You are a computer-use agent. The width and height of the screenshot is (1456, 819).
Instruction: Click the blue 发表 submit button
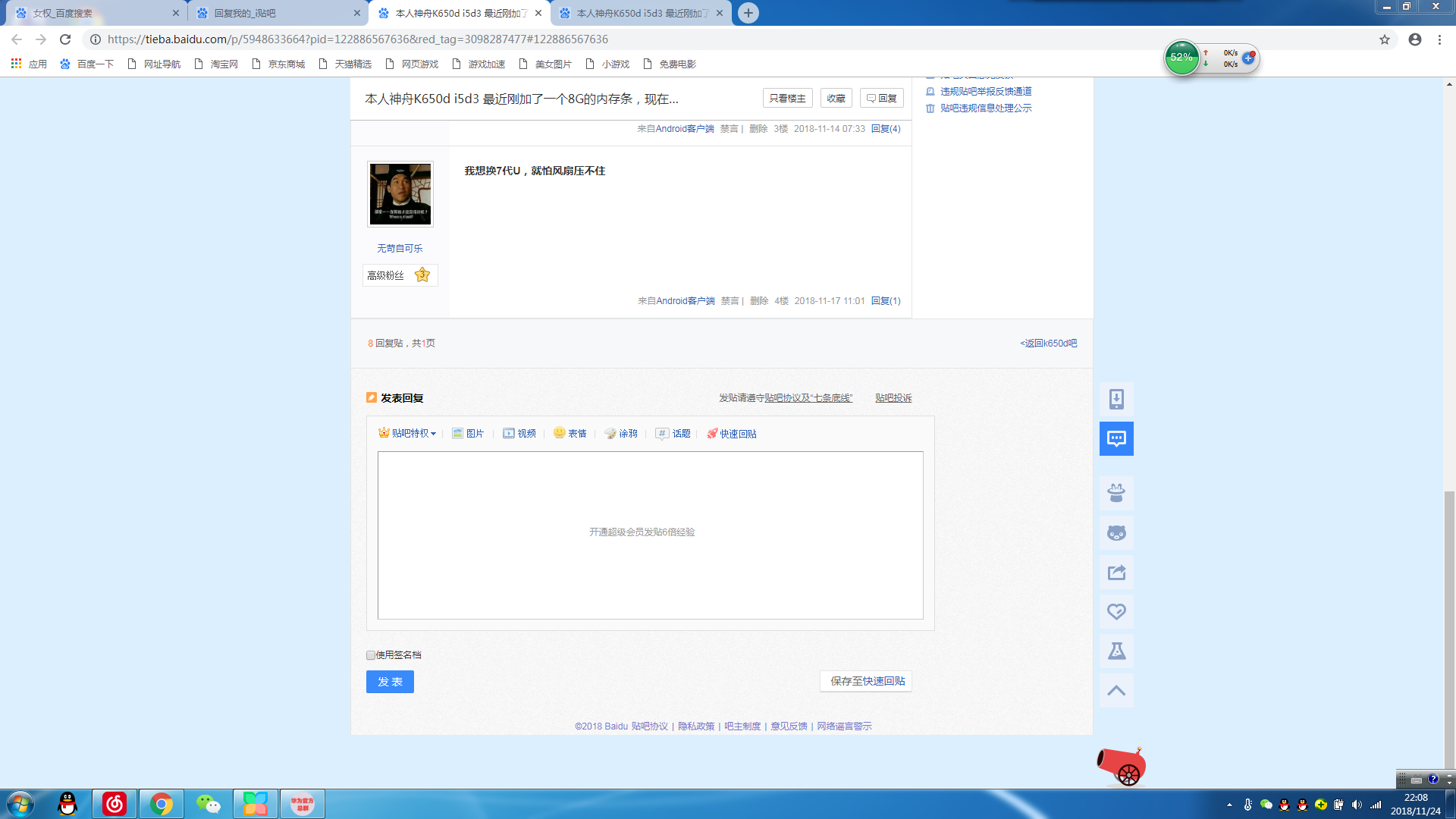(x=390, y=682)
